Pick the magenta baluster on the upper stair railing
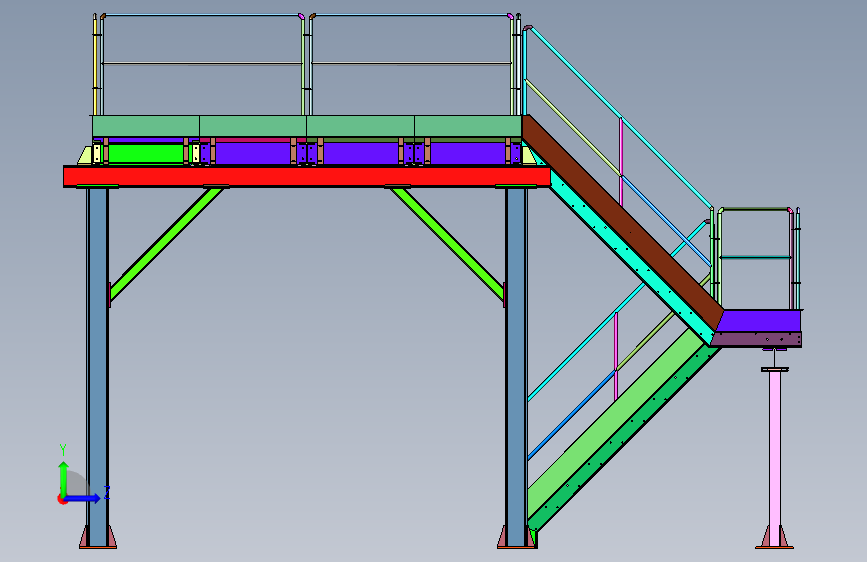 tap(621, 162)
